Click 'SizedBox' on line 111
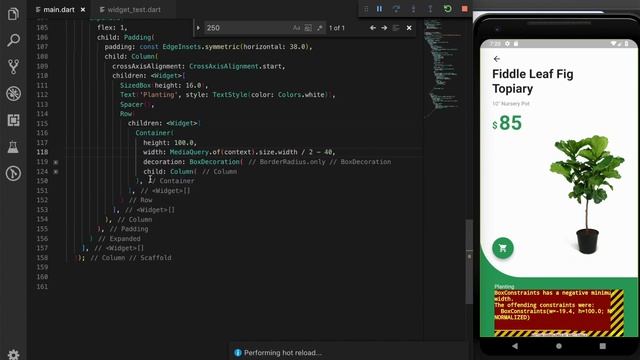This screenshot has height=360, width=640. (136, 85)
